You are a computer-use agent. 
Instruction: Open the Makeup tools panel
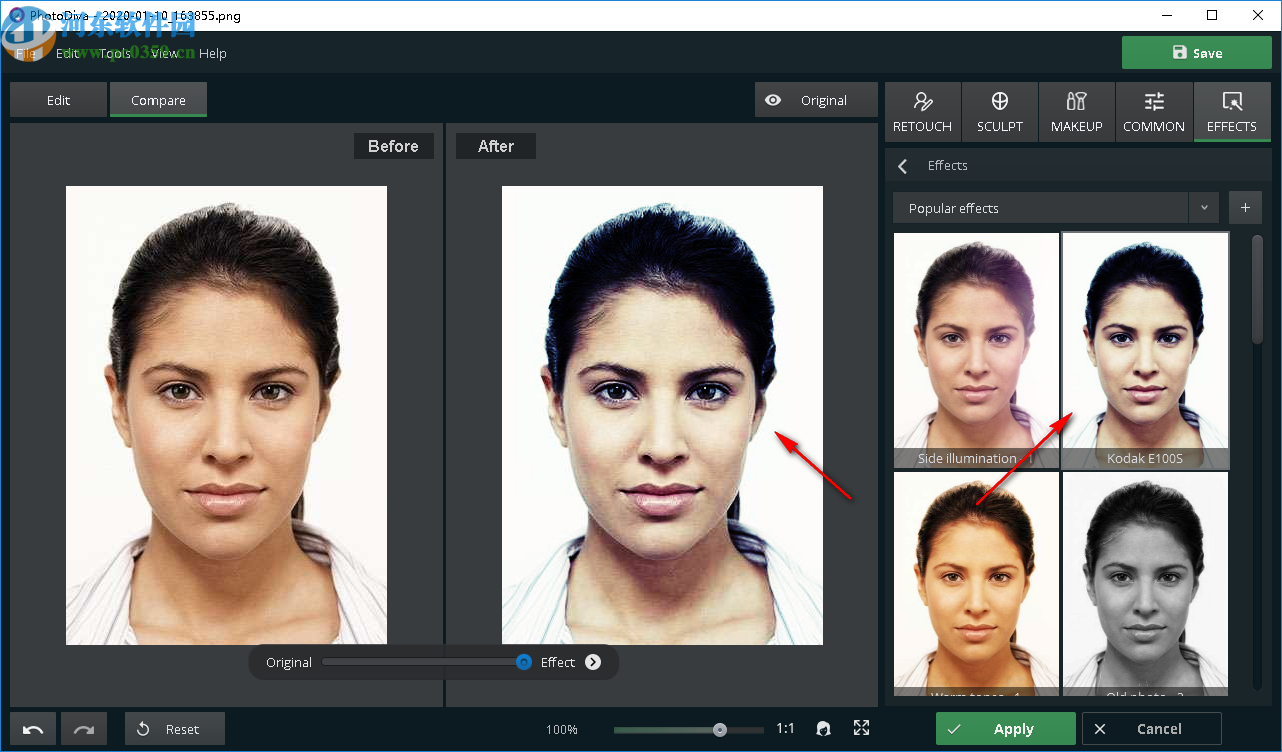click(x=1076, y=112)
